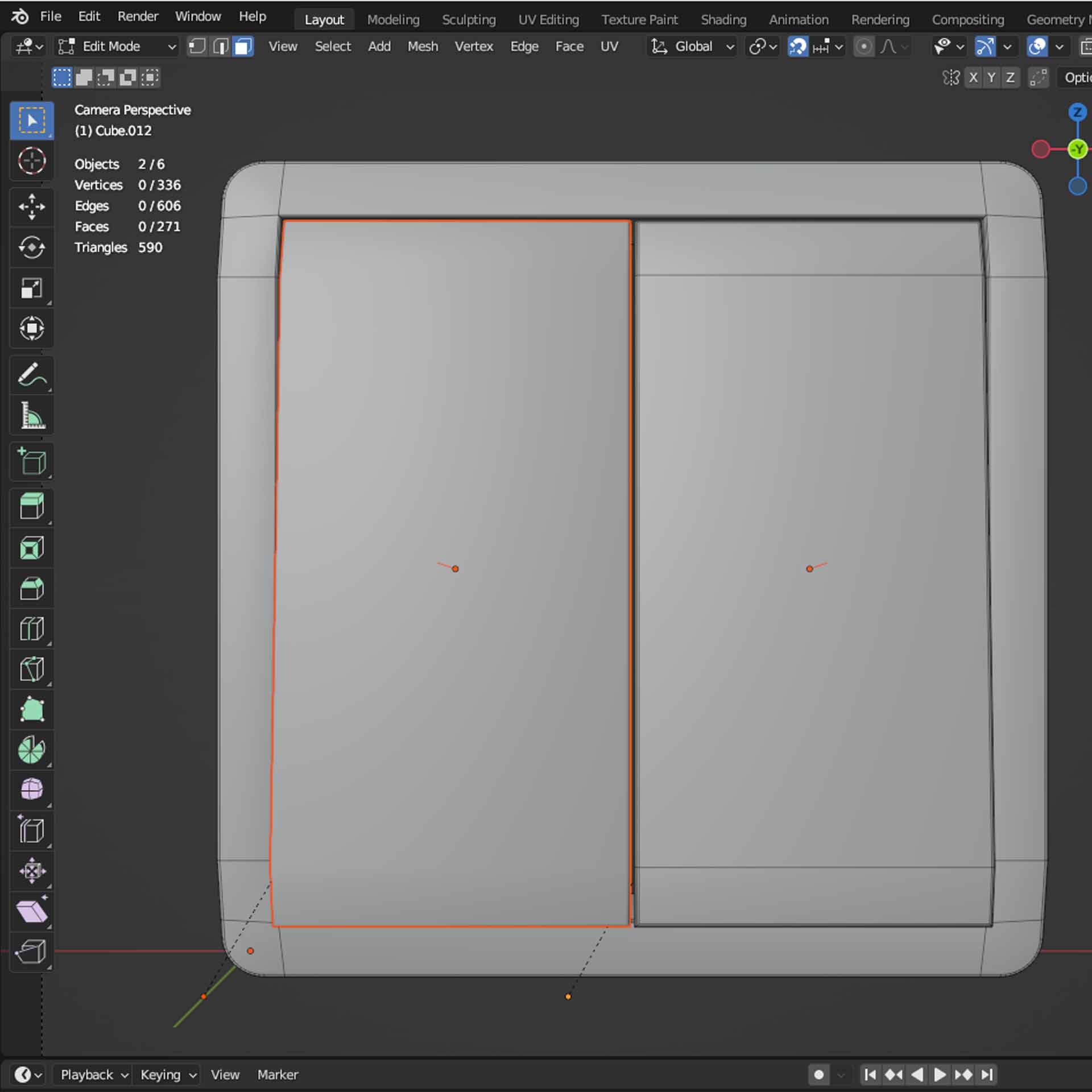The height and width of the screenshot is (1092, 1092).
Task: Select the Rotate tool
Action: [x=31, y=247]
